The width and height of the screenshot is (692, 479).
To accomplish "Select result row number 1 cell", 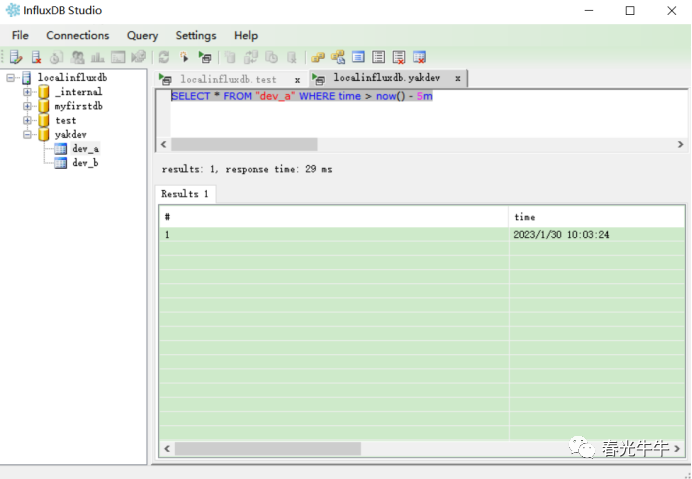I will (334, 234).
